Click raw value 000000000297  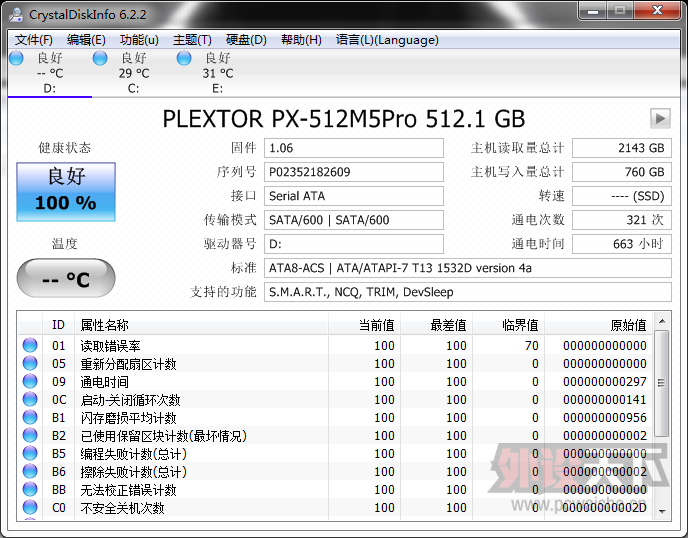coord(605,382)
